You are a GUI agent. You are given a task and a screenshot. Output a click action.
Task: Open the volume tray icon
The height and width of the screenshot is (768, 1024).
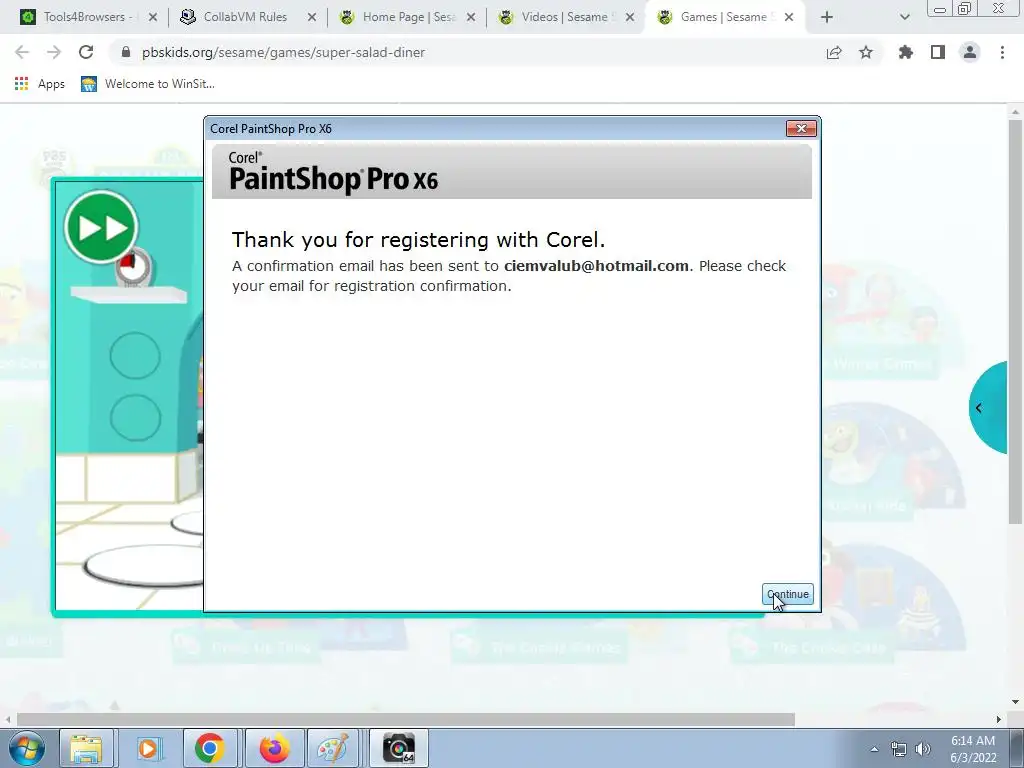click(922, 749)
